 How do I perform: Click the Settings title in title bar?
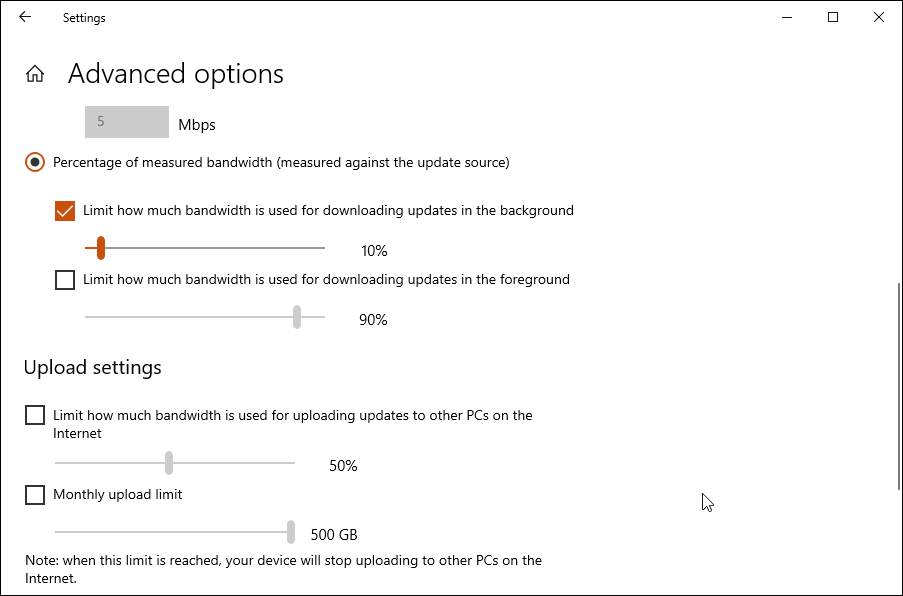coord(84,18)
